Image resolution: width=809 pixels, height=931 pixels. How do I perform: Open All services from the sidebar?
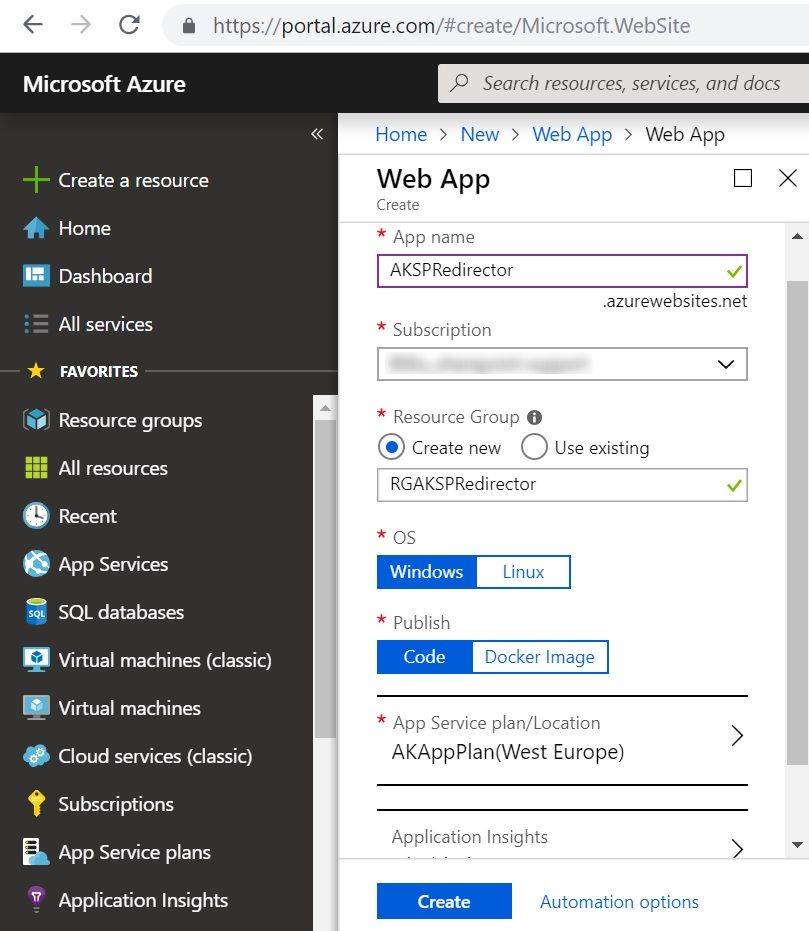pyautogui.click(x=105, y=324)
